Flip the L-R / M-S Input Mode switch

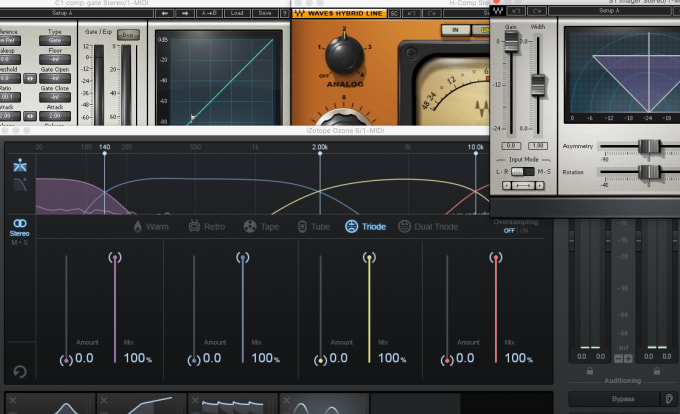[x=523, y=172]
